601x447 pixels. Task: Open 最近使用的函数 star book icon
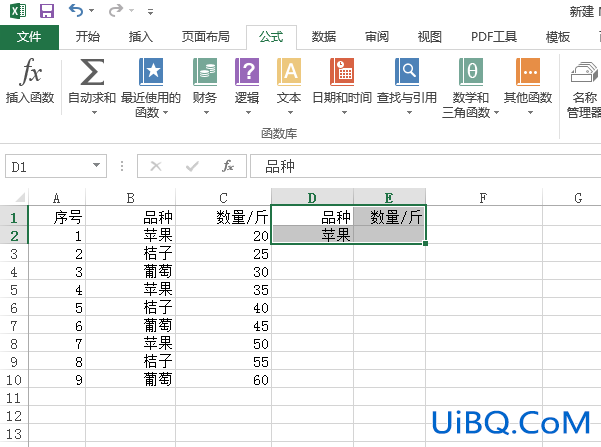click(x=151, y=72)
